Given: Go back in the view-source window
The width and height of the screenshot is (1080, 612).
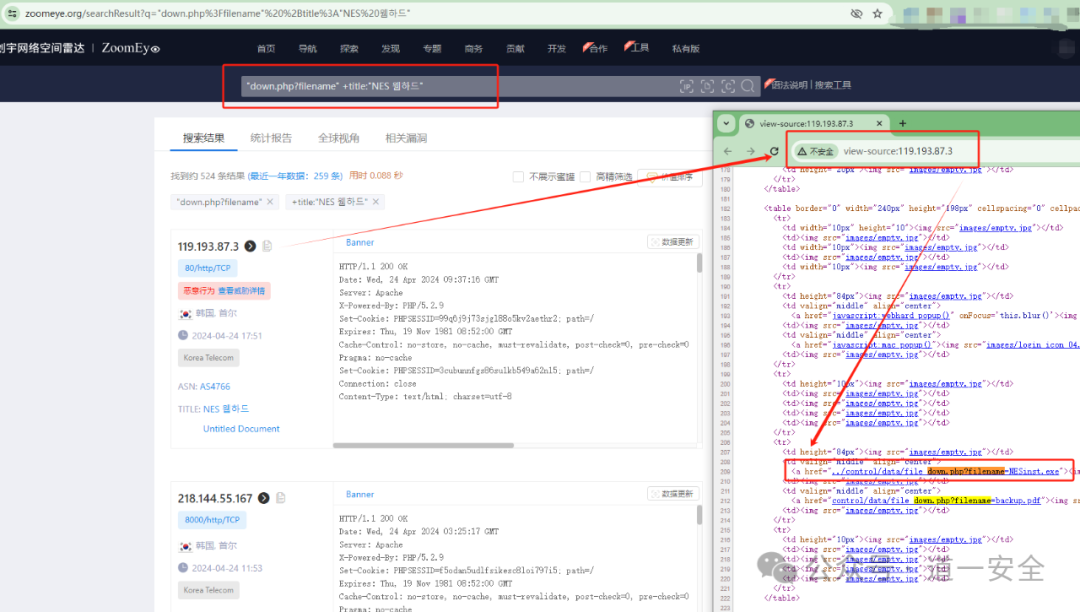Looking at the screenshot, I should coord(728,151).
